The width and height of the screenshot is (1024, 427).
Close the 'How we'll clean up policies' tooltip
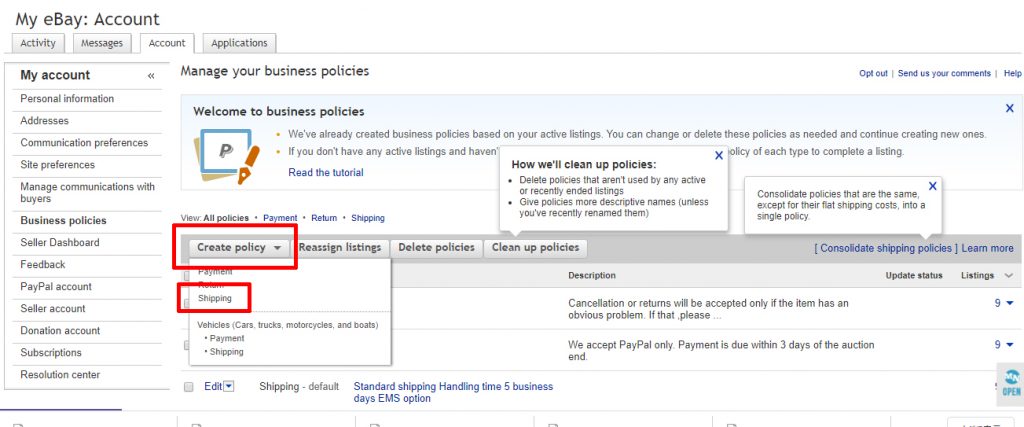719,155
